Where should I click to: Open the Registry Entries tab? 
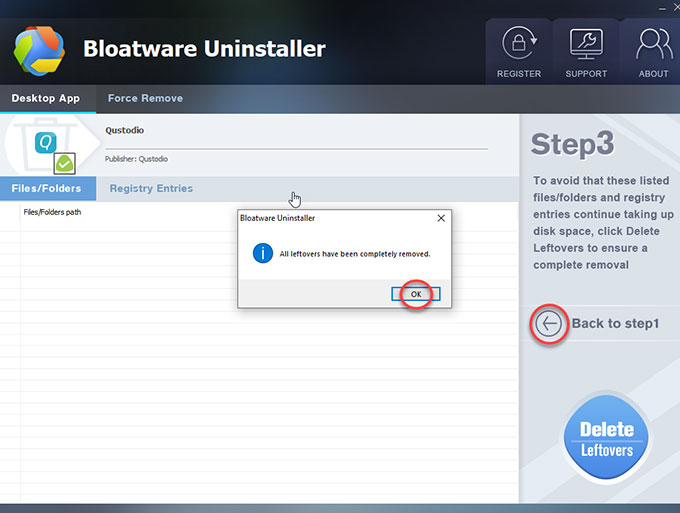(x=151, y=188)
